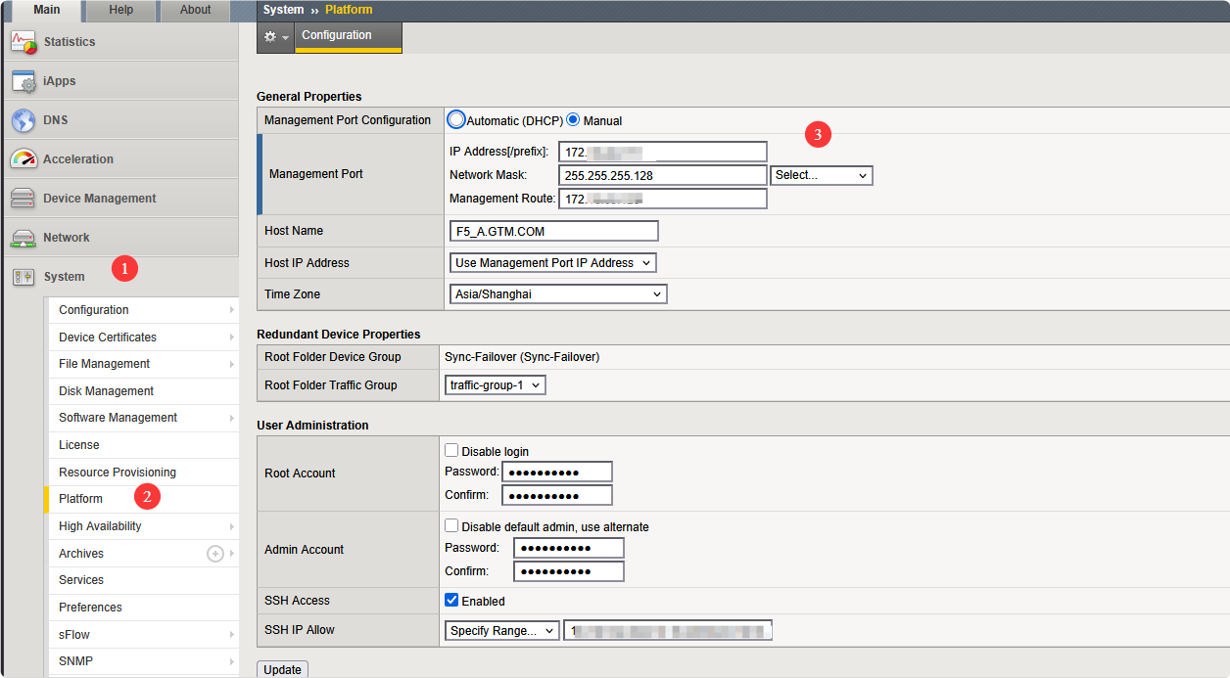Click Sync-Failover (Sync-Failover) text
This screenshot has width=1230, height=678.
(522, 357)
